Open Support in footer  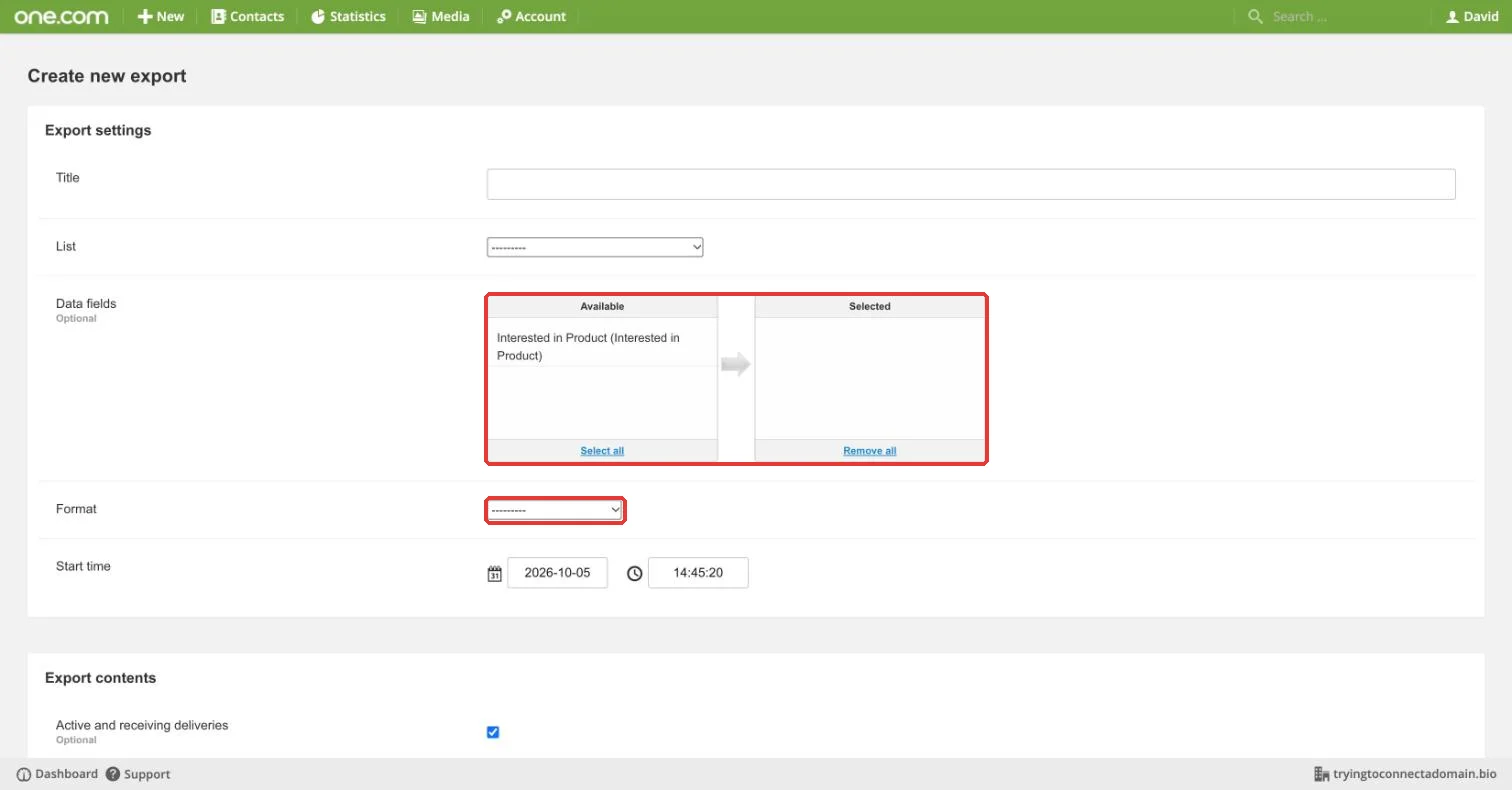pos(138,774)
